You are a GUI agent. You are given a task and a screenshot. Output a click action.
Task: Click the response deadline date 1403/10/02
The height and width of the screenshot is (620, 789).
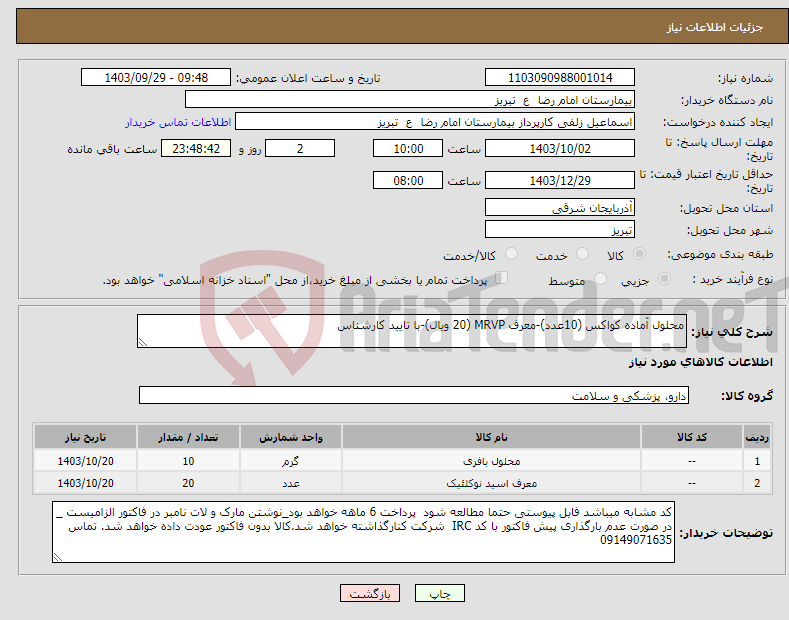click(x=560, y=148)
